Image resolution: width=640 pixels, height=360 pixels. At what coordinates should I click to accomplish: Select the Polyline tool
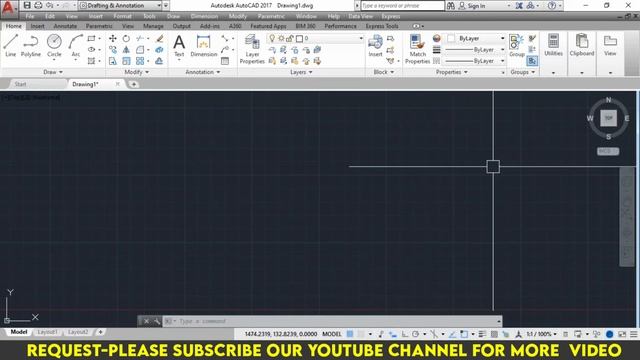[x=31, y=46]
